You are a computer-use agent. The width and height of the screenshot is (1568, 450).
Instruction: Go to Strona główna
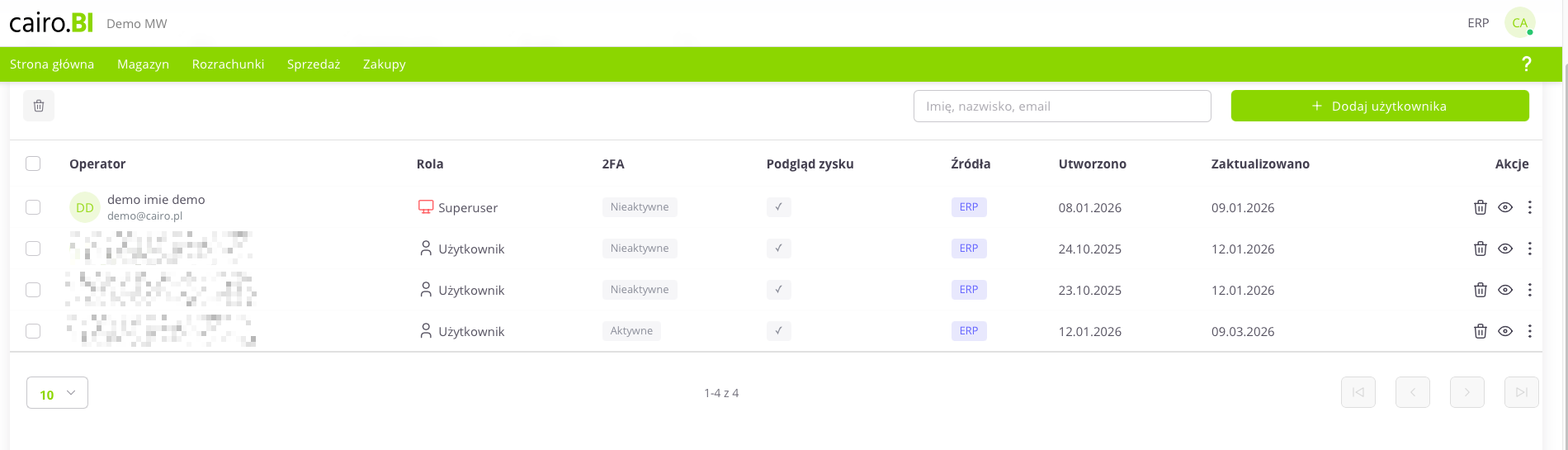point(52,64)
